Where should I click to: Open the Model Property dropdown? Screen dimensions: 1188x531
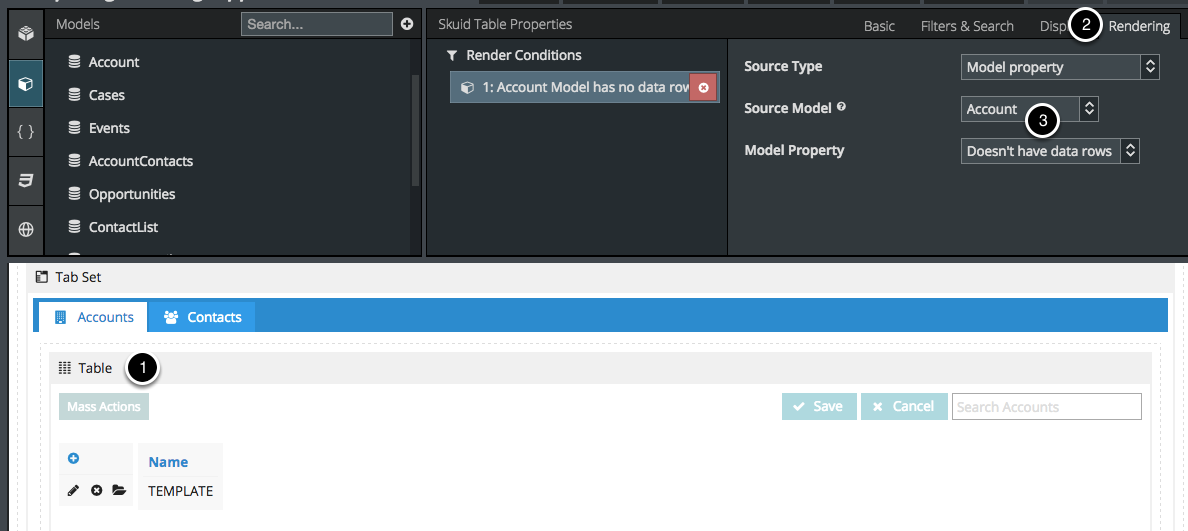(x=1049, y=151)
